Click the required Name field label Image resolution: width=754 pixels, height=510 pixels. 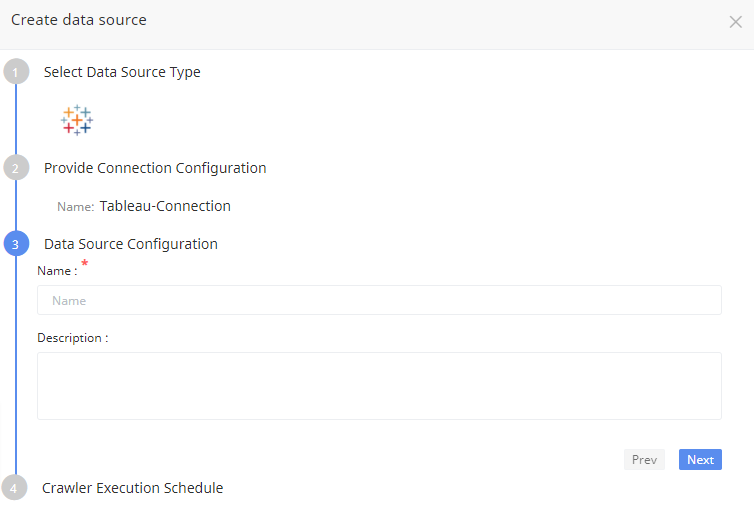[56, 271]
